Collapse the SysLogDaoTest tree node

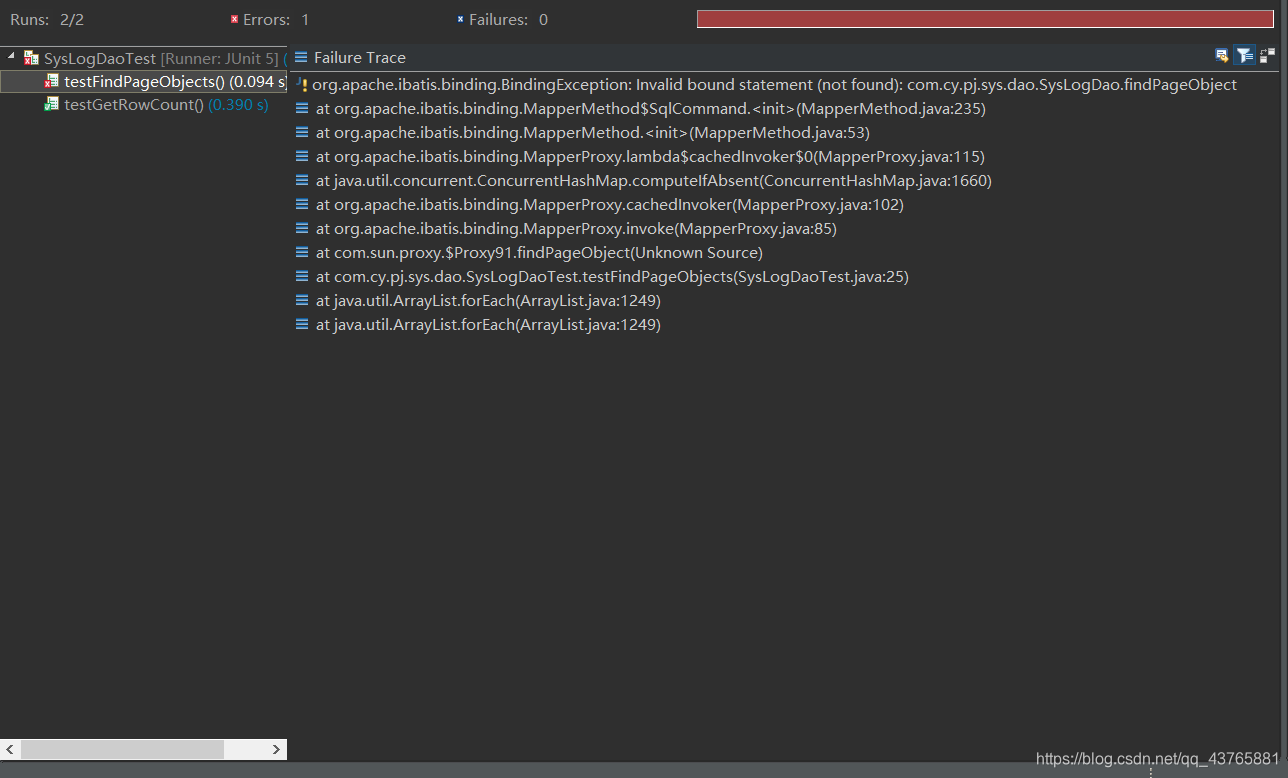11,58
